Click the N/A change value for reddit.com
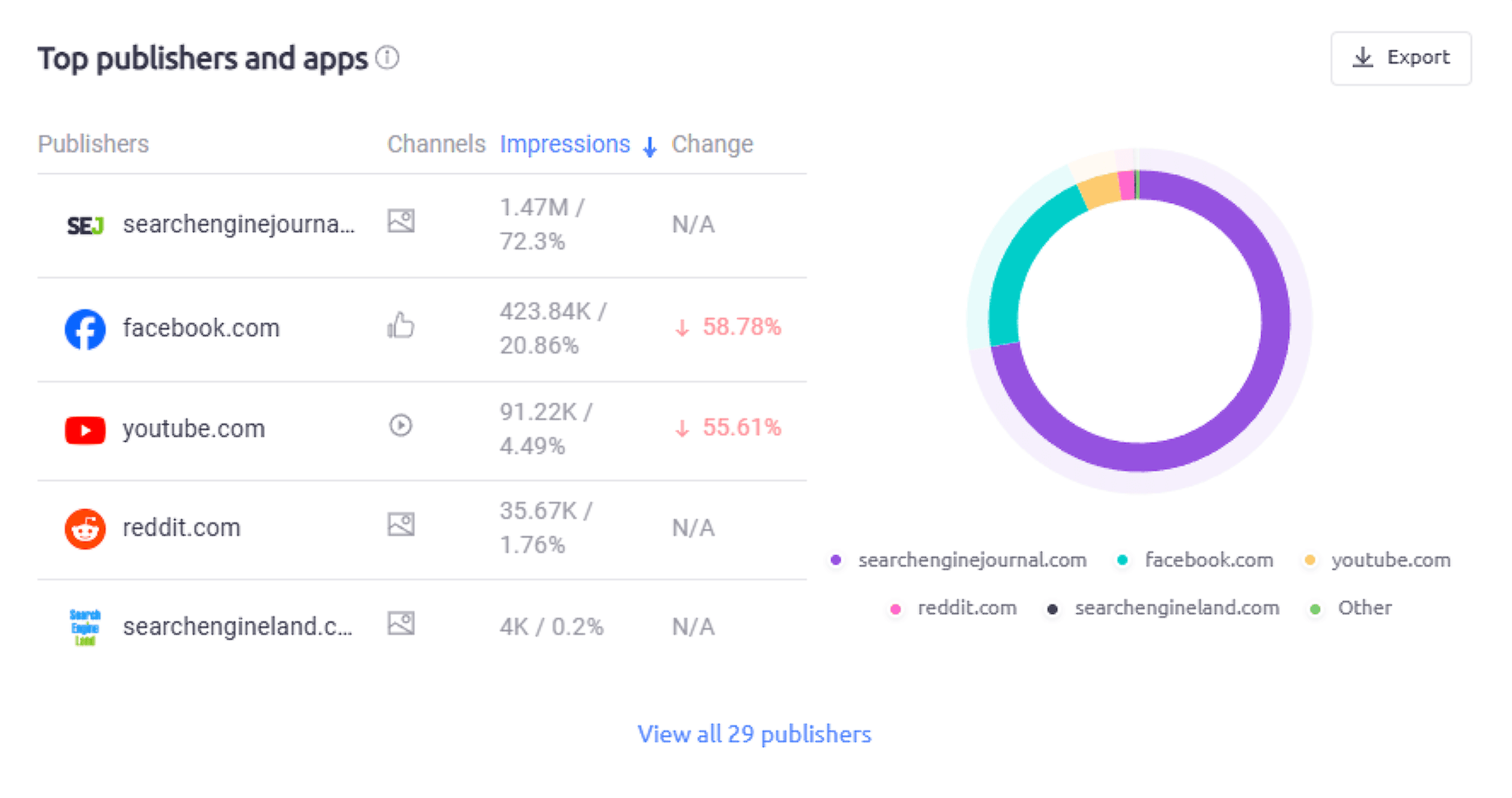This screenshot has height=798, width=1512. (x=693, y=528)
